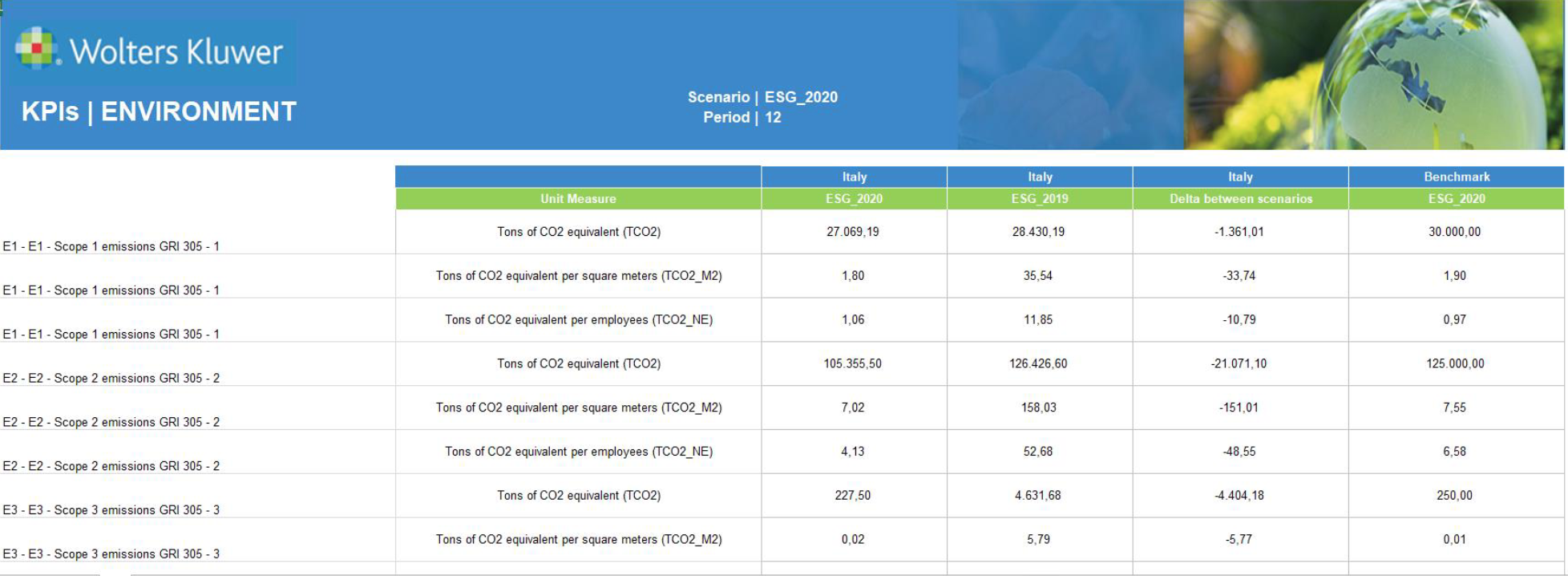Click the first E1 Scope 1 emissions row label
Screen dimensions: 1568x576
(111, 246)
